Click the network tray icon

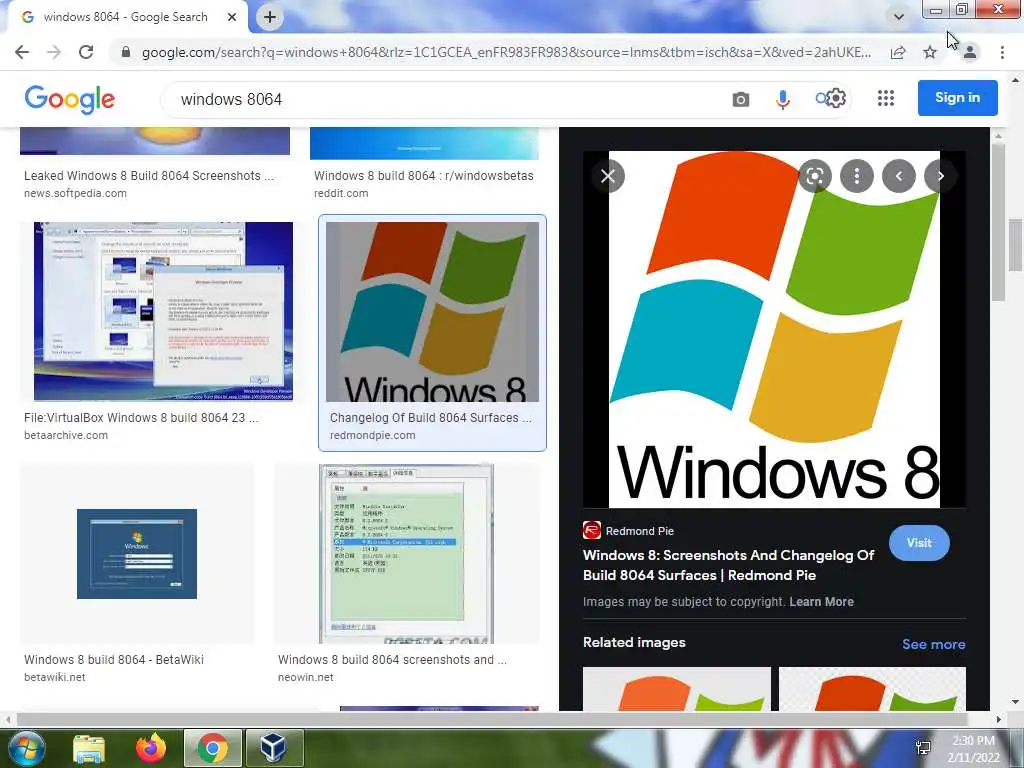point(923,748)
